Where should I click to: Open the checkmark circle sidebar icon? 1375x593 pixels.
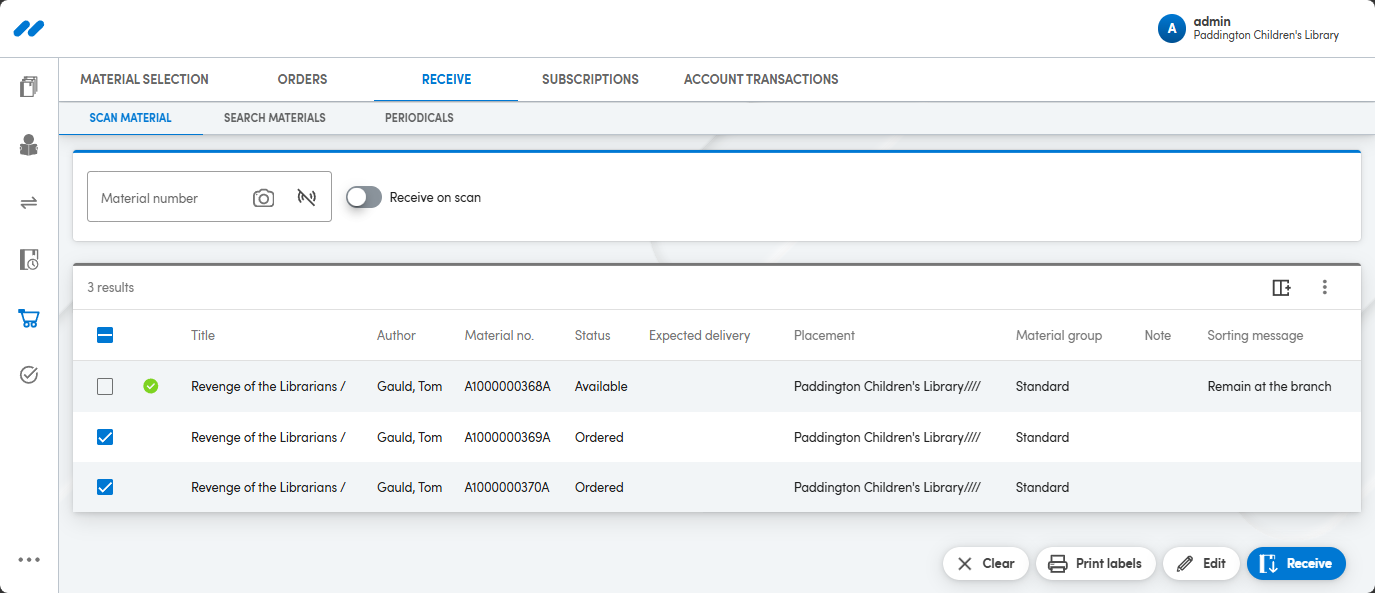click(29, 375)
